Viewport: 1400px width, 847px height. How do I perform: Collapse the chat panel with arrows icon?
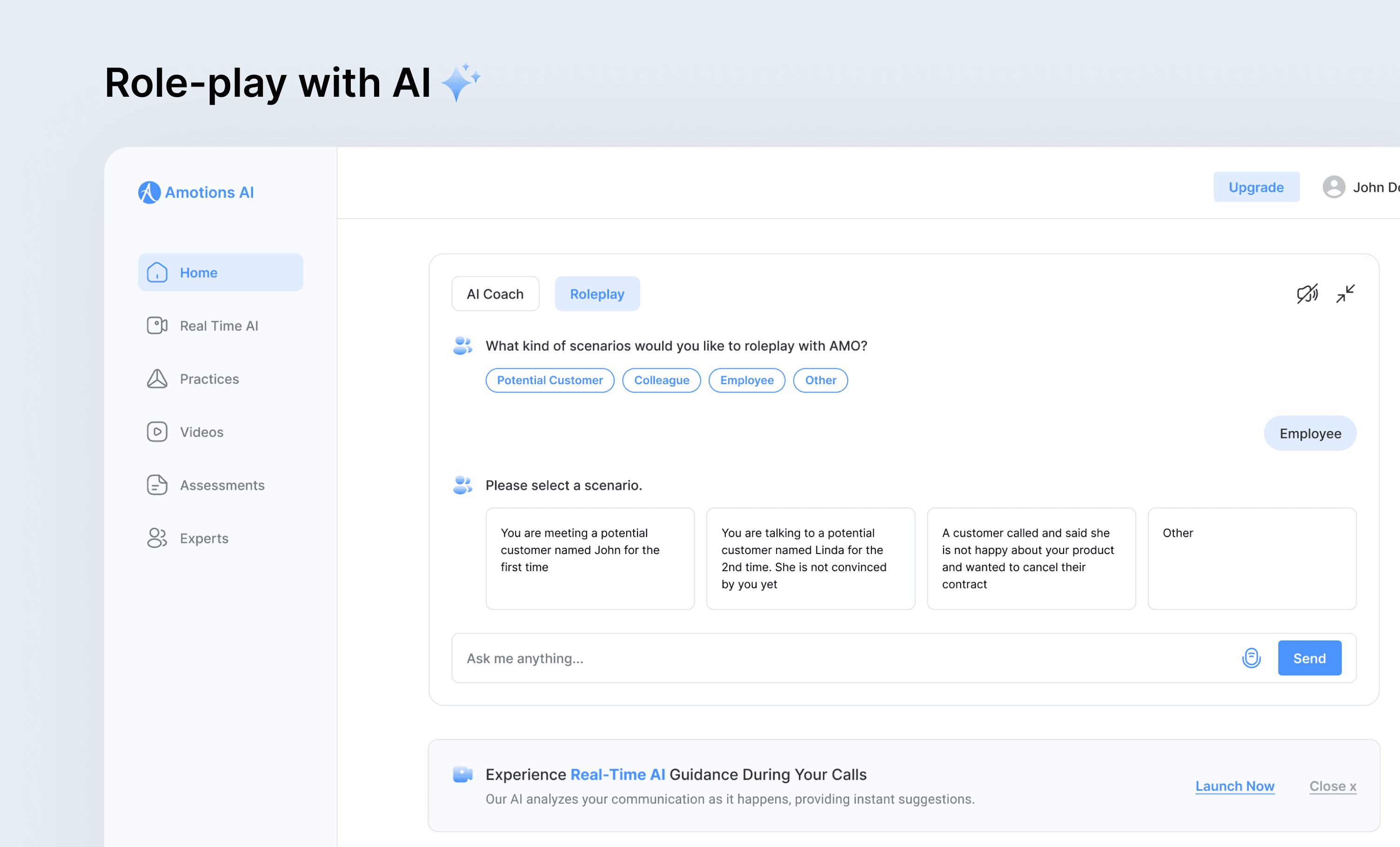tap(1345, 293)
